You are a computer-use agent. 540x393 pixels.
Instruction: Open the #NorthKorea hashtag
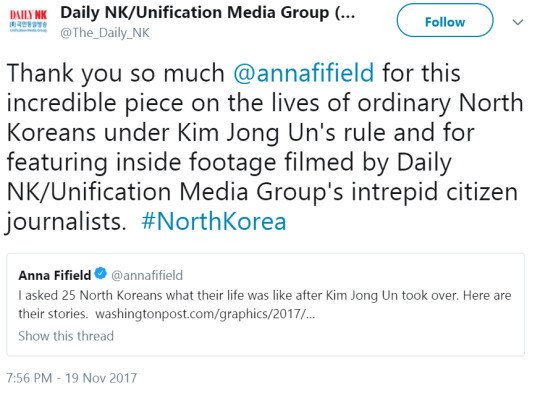[x=214, y=221]
